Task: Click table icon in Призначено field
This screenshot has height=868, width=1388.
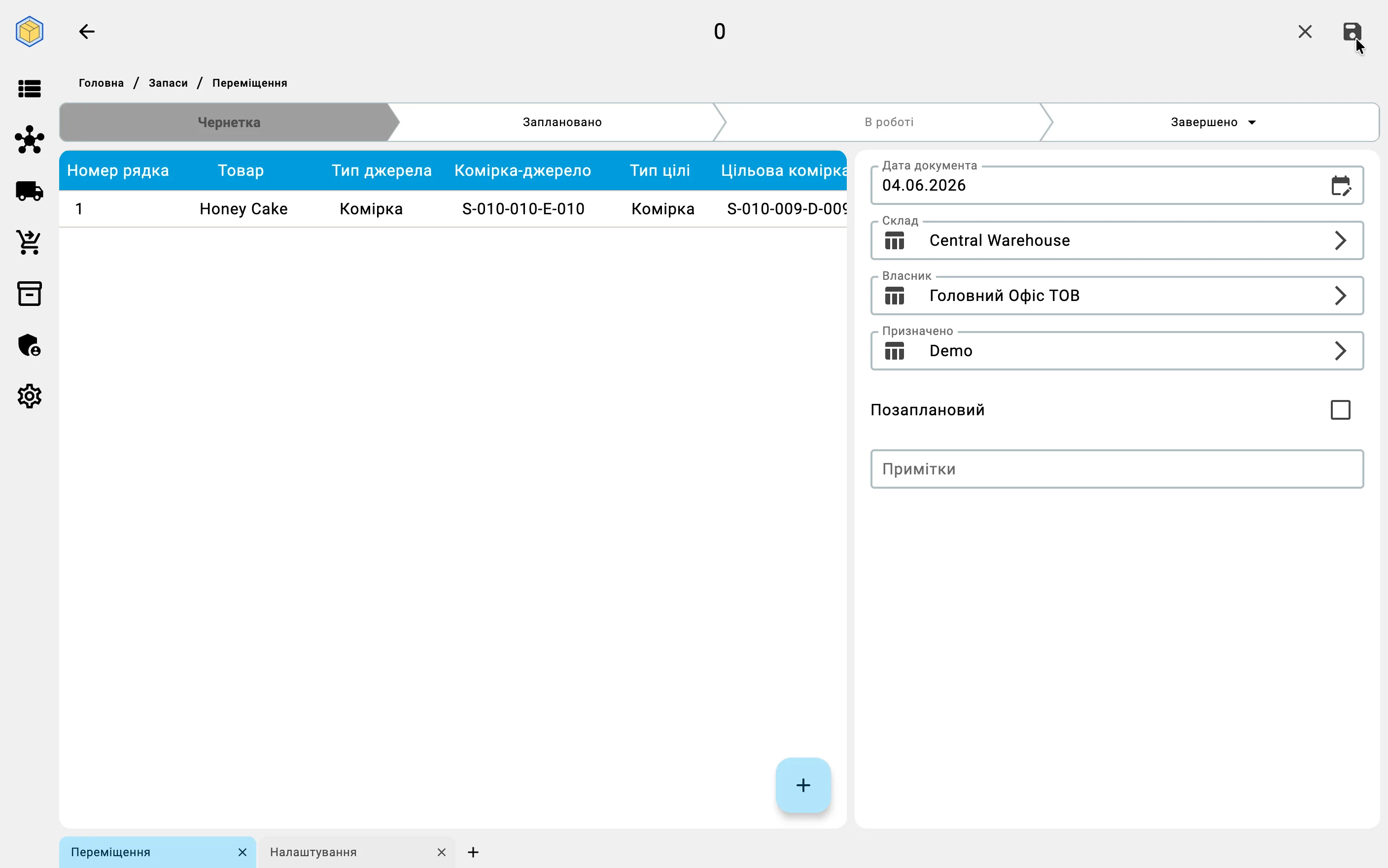Action: [894, 351]
